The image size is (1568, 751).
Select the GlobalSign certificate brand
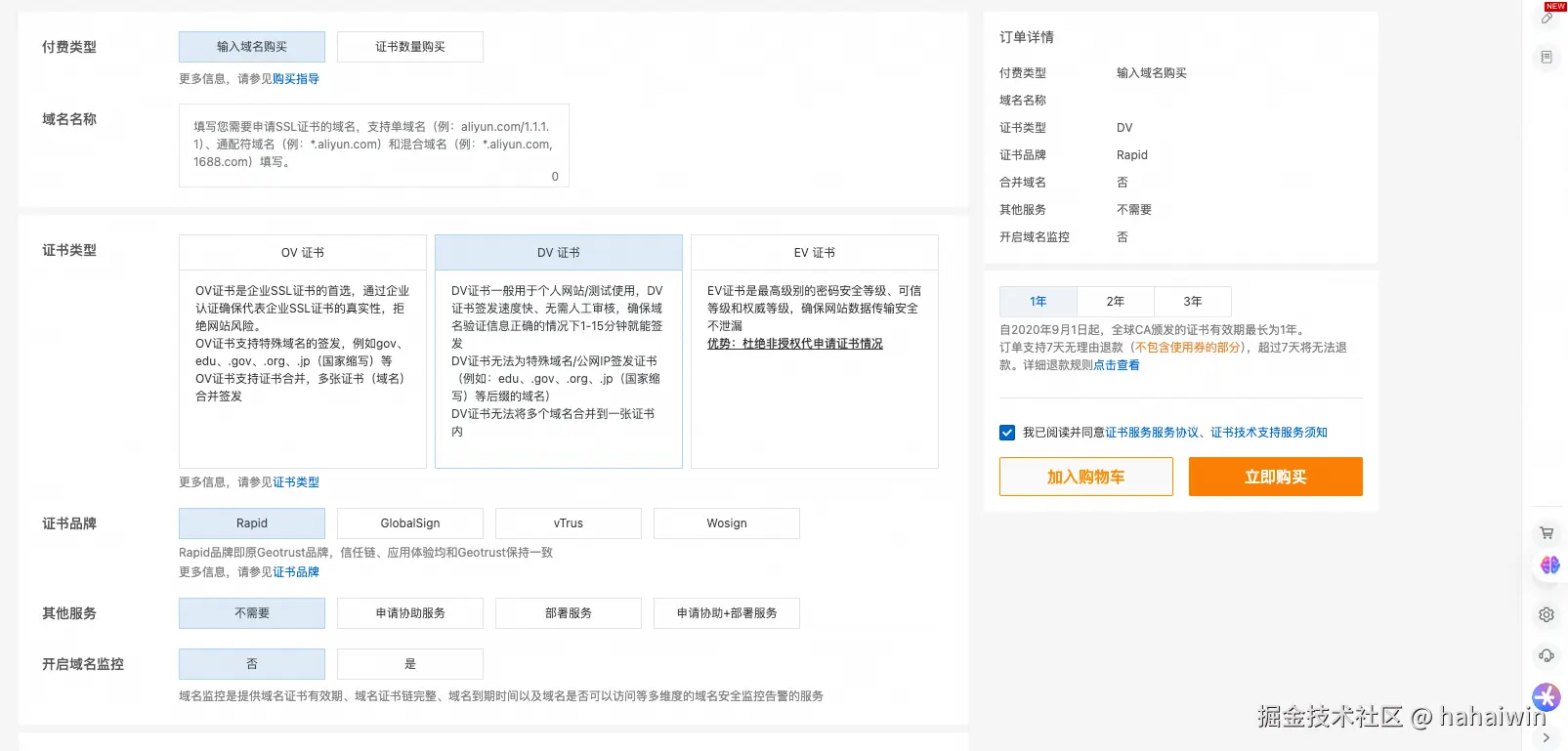click(410, 523)
